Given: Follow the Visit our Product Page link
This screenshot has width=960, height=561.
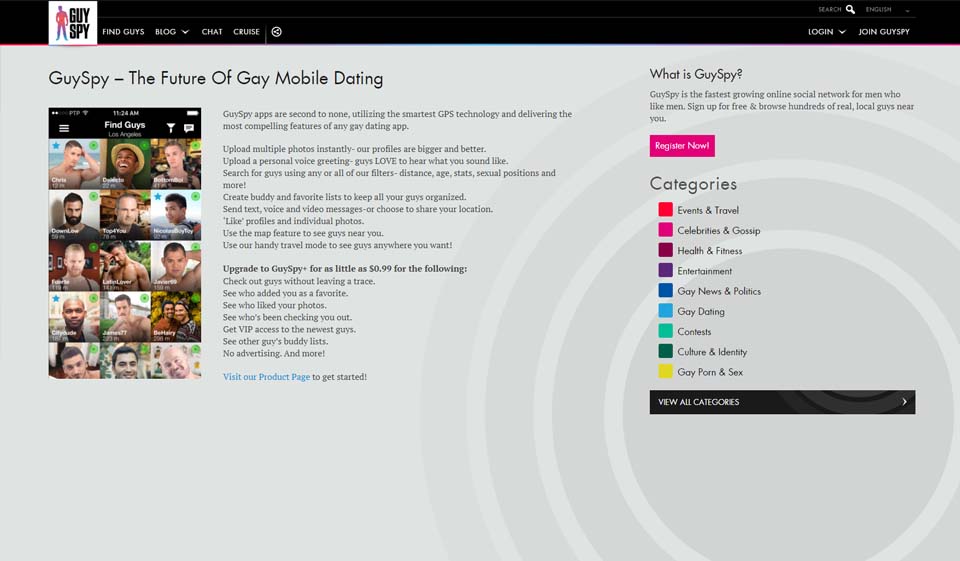Looking at the screenshot, I should [x=266, y=377].
